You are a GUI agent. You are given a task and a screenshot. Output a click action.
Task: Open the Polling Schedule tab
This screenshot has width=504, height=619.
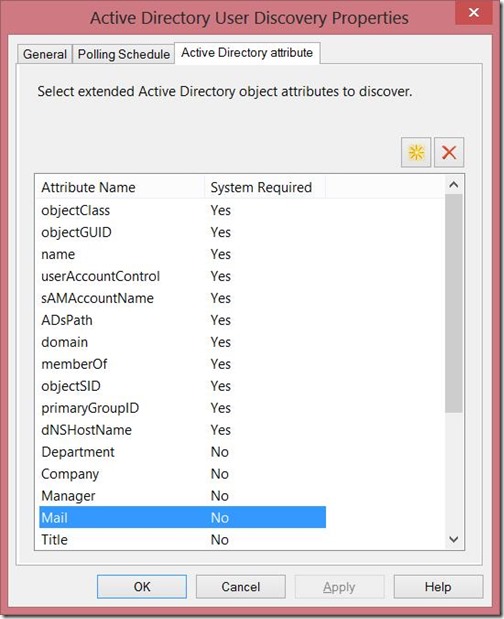124,54
